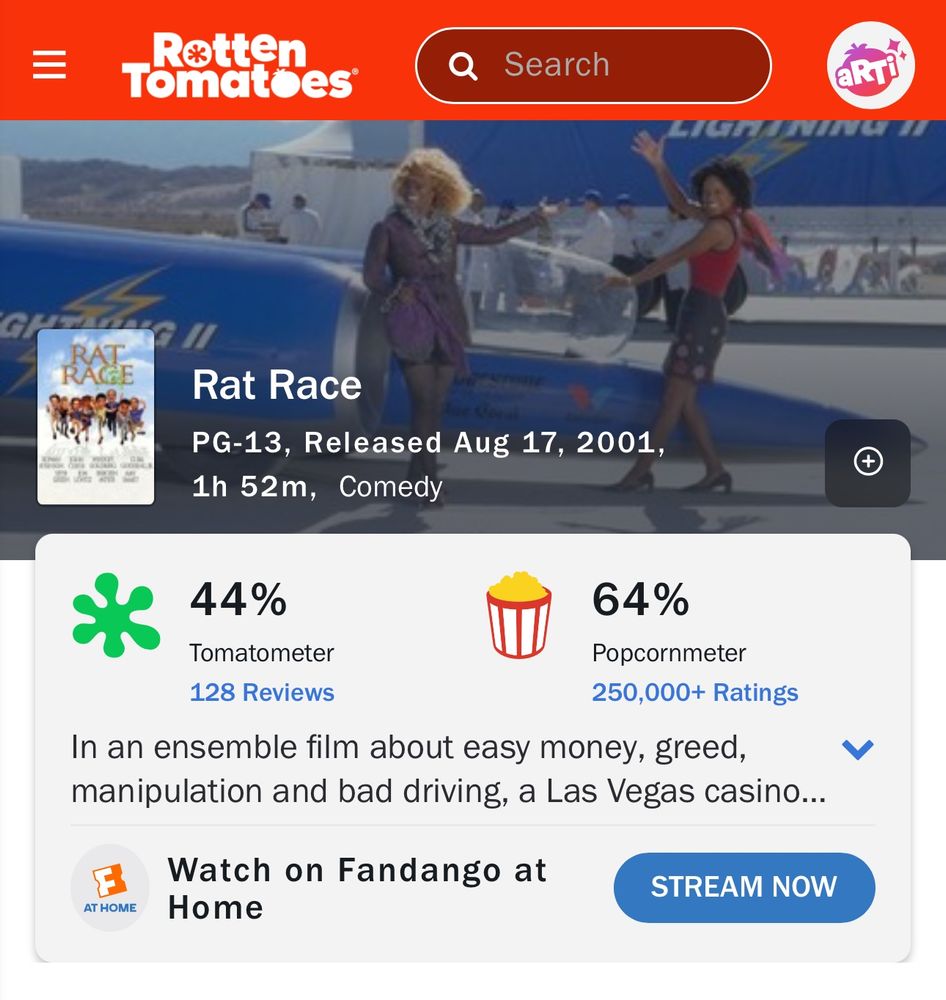Open the 250,000+ Ratings link

tap(695, 692)
